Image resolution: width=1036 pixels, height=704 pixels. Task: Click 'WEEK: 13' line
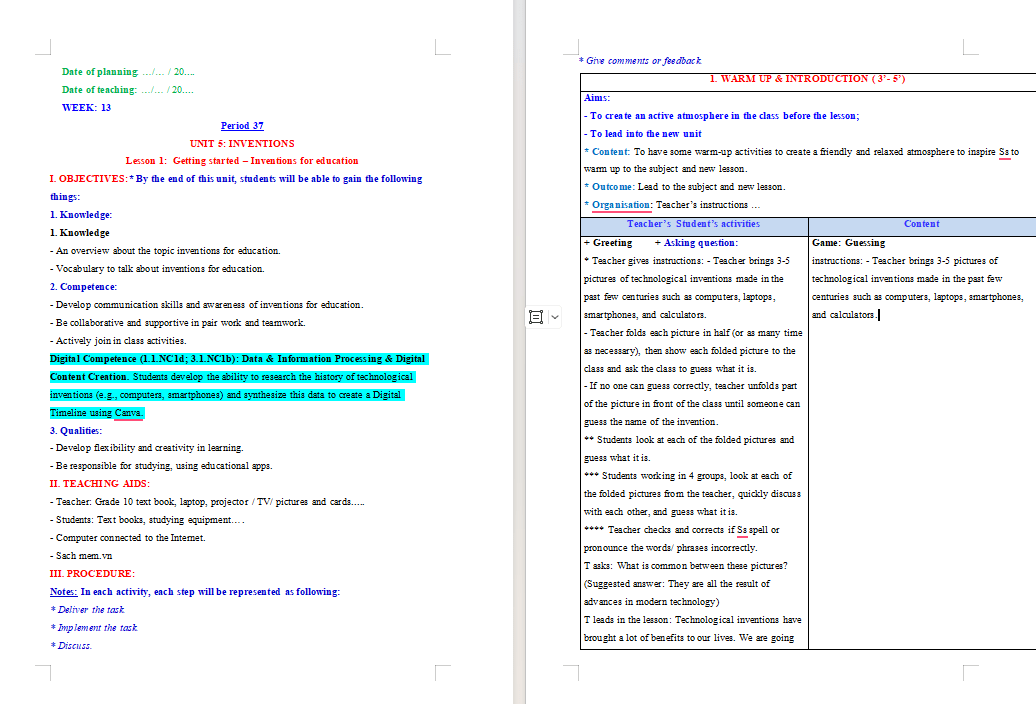pyautogui.click(x=87, y=108)
